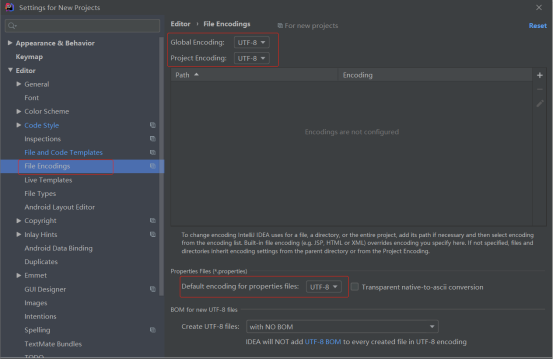This screenshot has height=360, width=554.
Task: Click project-level icon next to Copyright
Action: pyautogui.click(x=153, y=221)
